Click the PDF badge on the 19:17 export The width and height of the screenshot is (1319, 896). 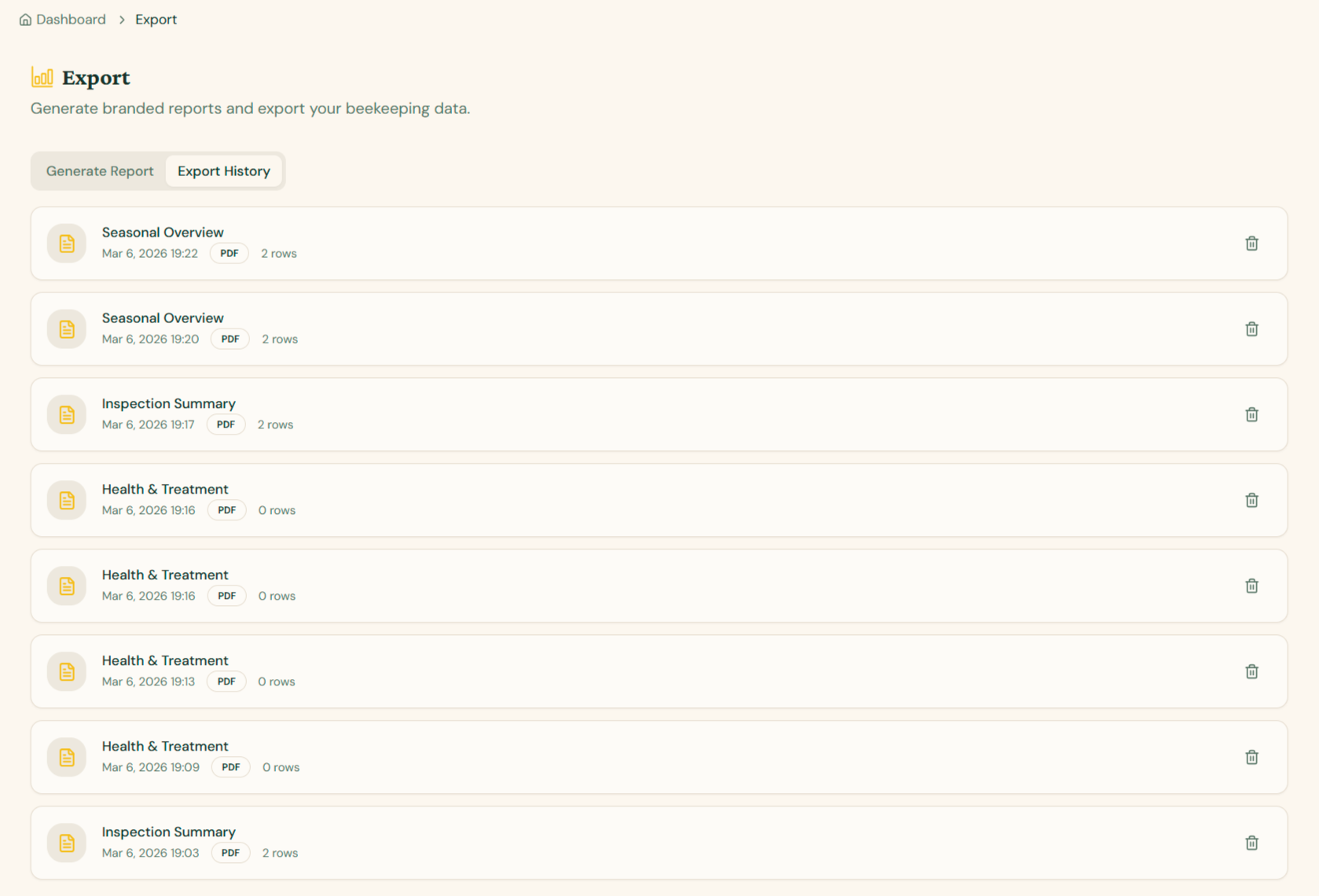point(226,425)
